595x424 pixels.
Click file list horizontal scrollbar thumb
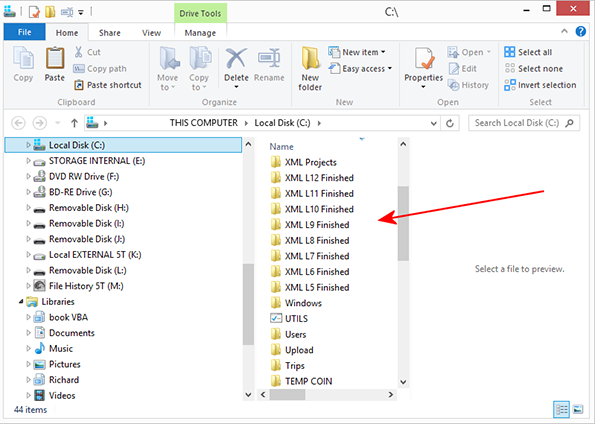[287, 395]
